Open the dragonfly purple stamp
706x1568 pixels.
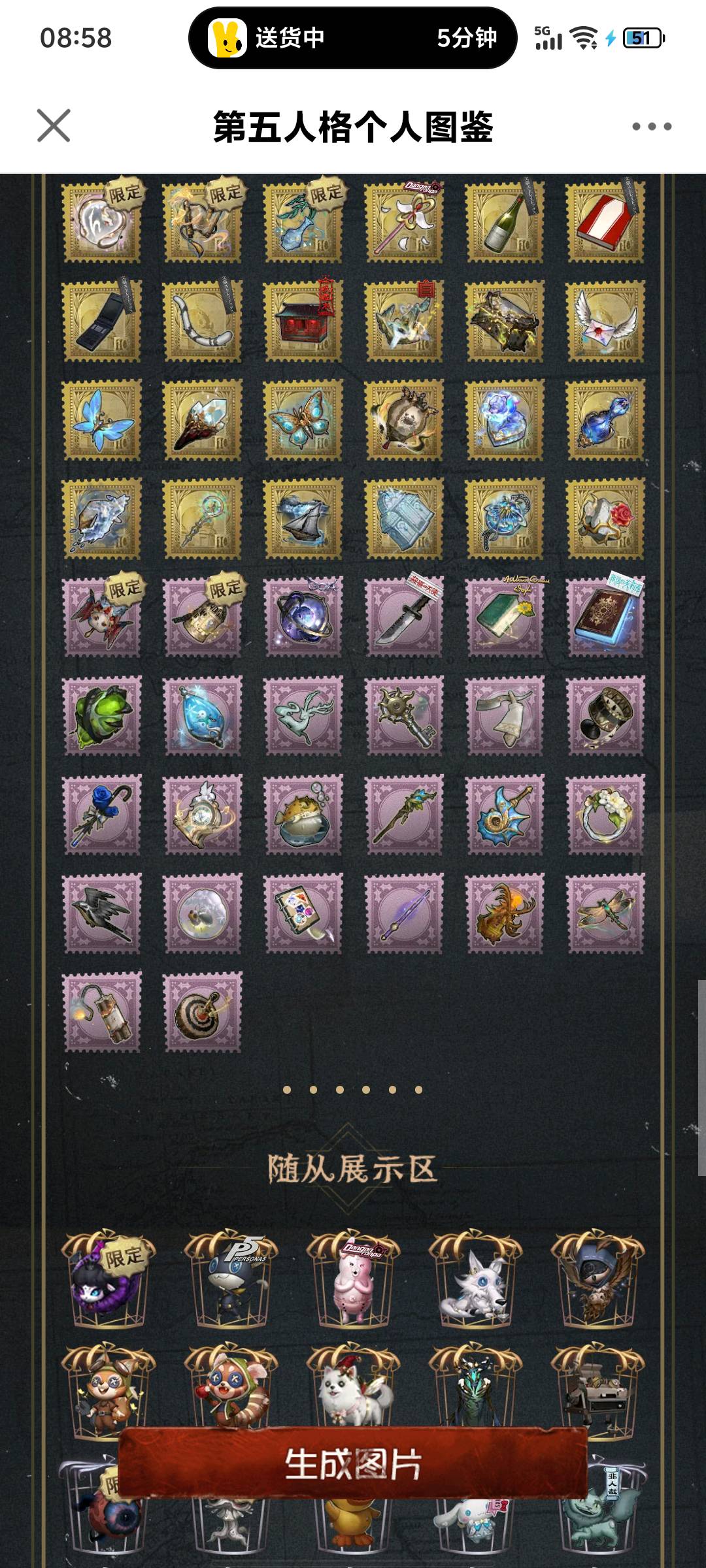point(605,913)
